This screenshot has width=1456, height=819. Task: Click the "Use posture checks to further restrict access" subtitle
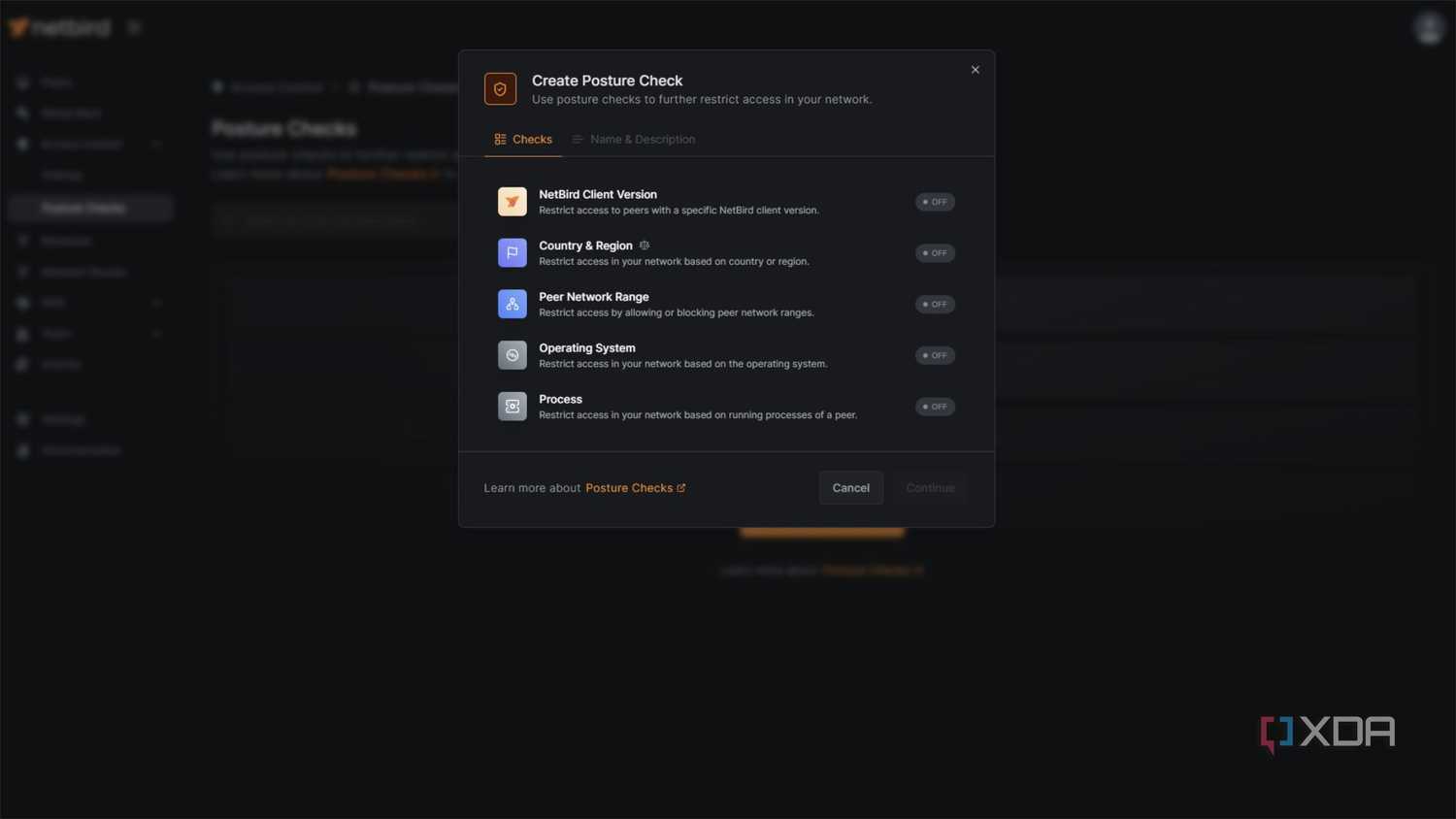click(x=702, y=99)
